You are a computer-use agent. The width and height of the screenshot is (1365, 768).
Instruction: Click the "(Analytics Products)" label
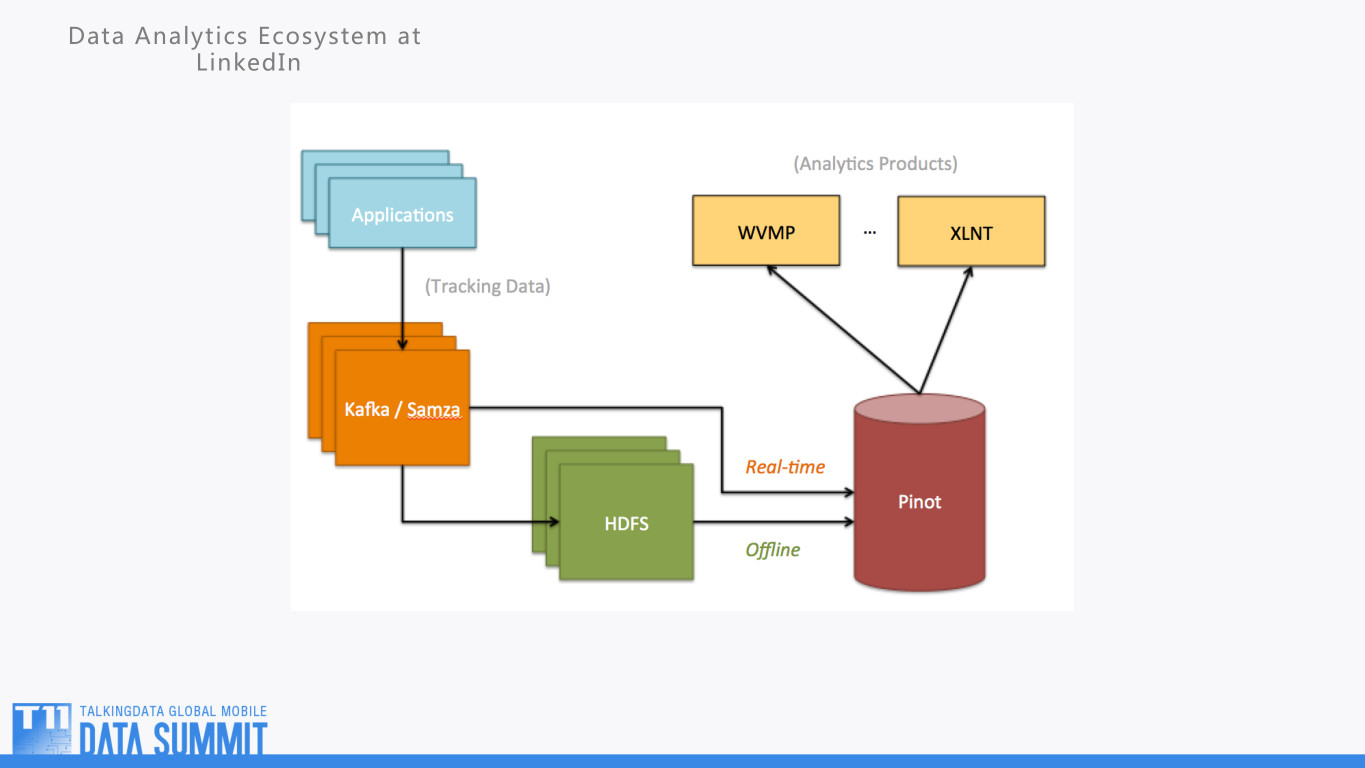(876, 163)
